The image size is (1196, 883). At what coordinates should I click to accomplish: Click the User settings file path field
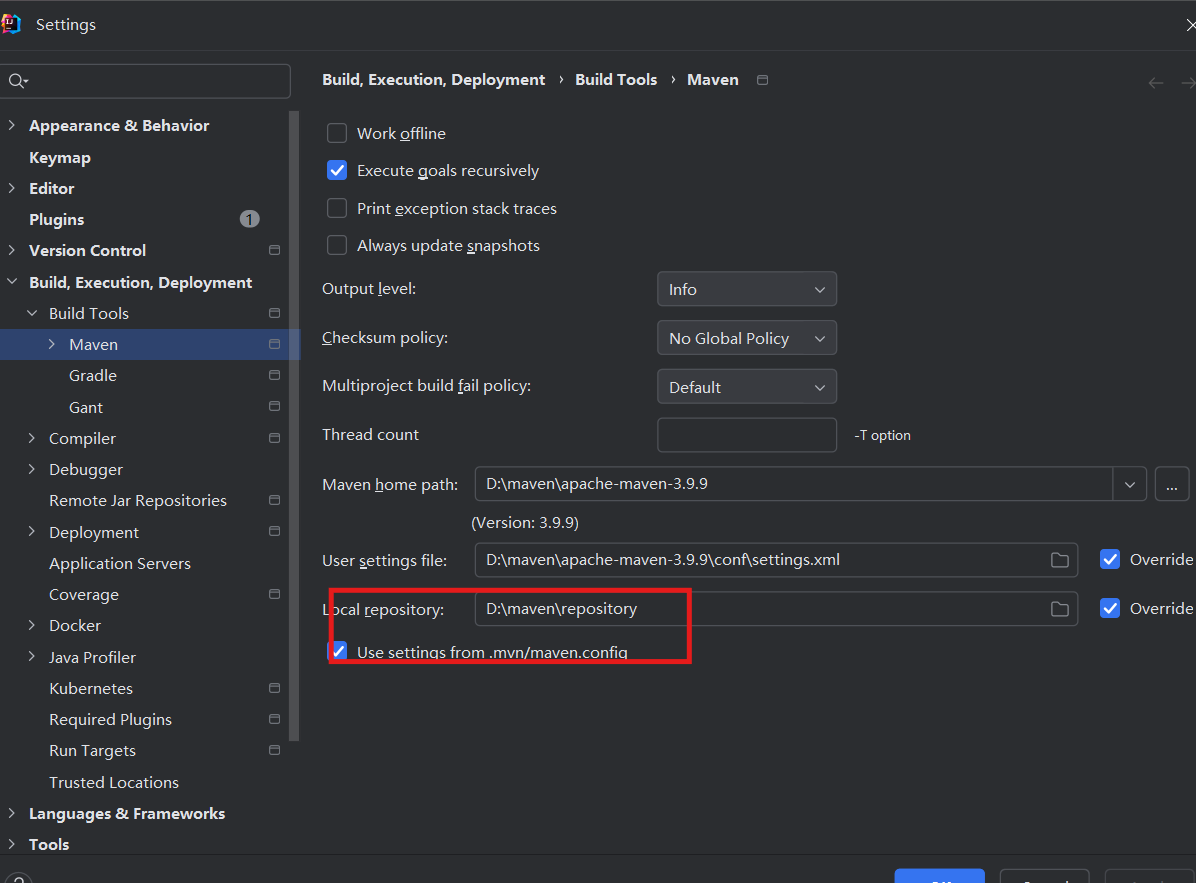[x=776, y=560]
